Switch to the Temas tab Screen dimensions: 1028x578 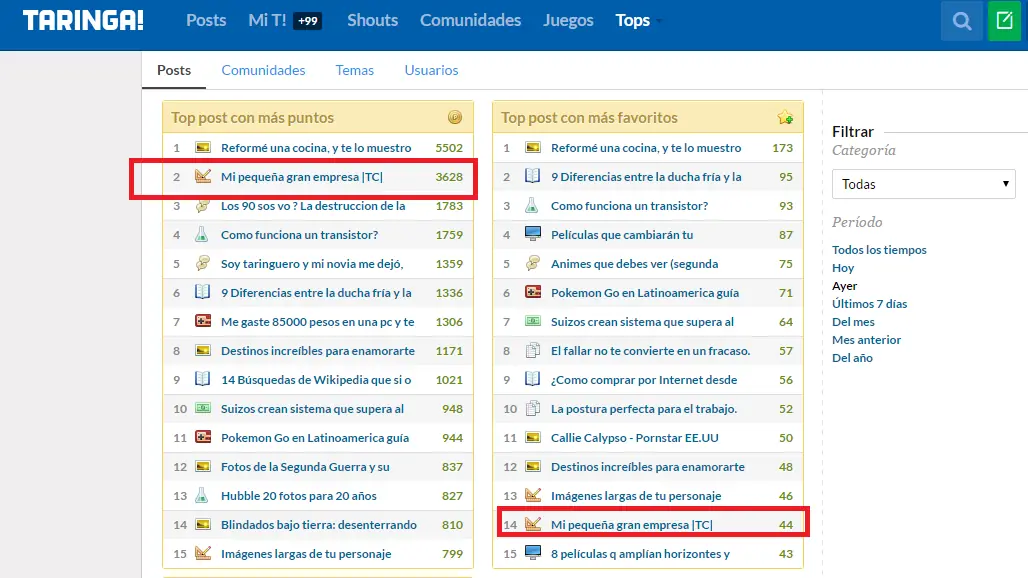pos(355,70)
